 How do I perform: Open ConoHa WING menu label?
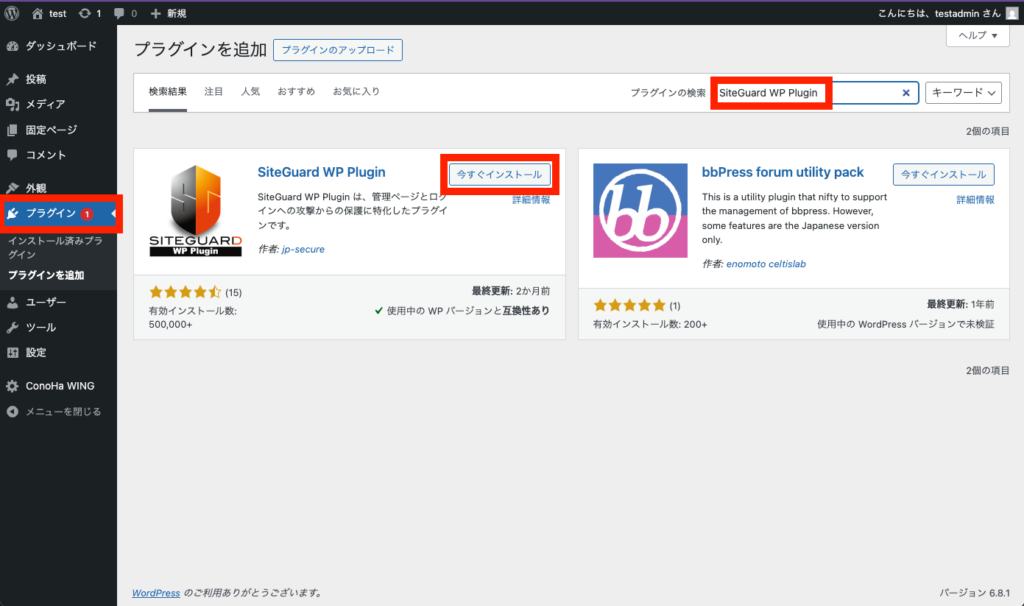point(60,386)
